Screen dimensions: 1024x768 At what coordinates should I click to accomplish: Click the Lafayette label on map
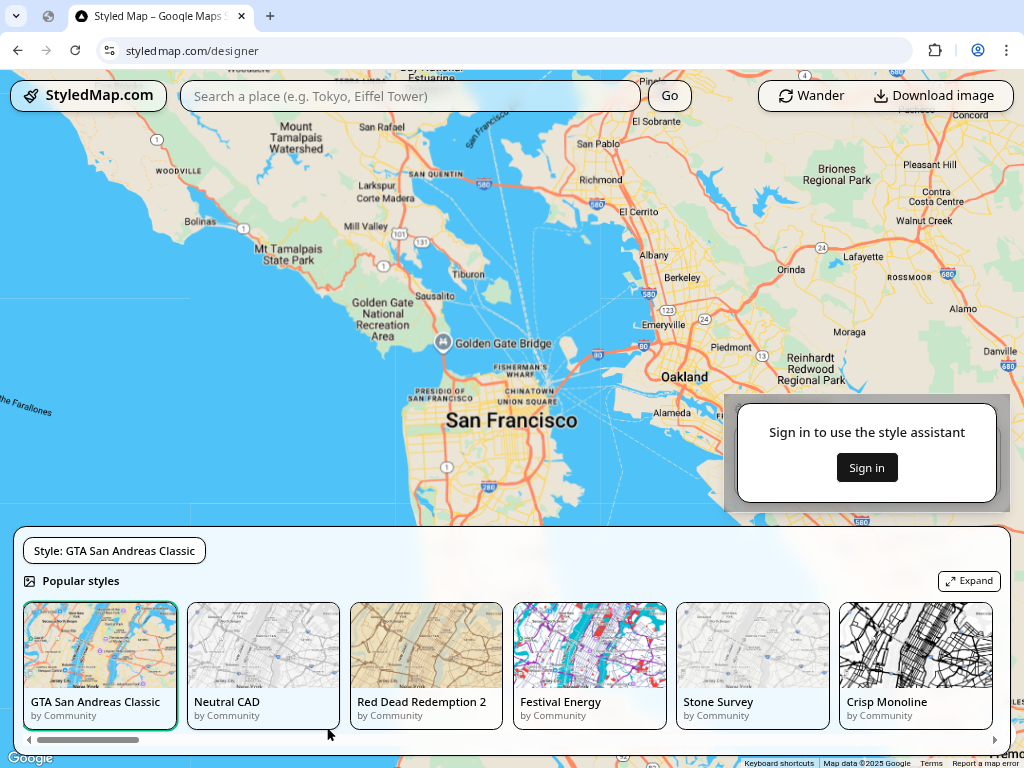coord(863,257)
